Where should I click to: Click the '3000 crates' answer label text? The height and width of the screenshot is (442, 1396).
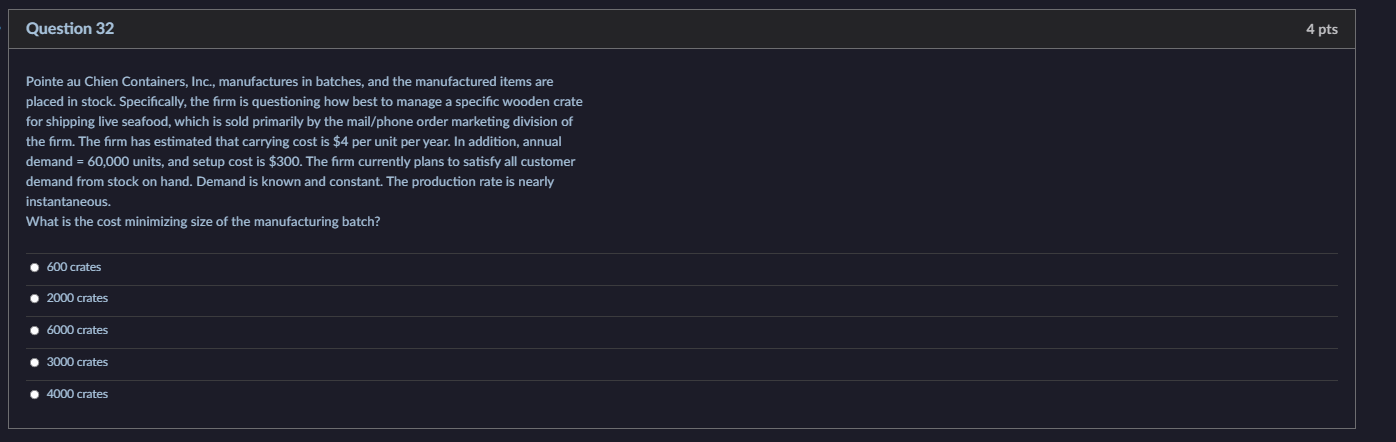[x=77, y=362]
